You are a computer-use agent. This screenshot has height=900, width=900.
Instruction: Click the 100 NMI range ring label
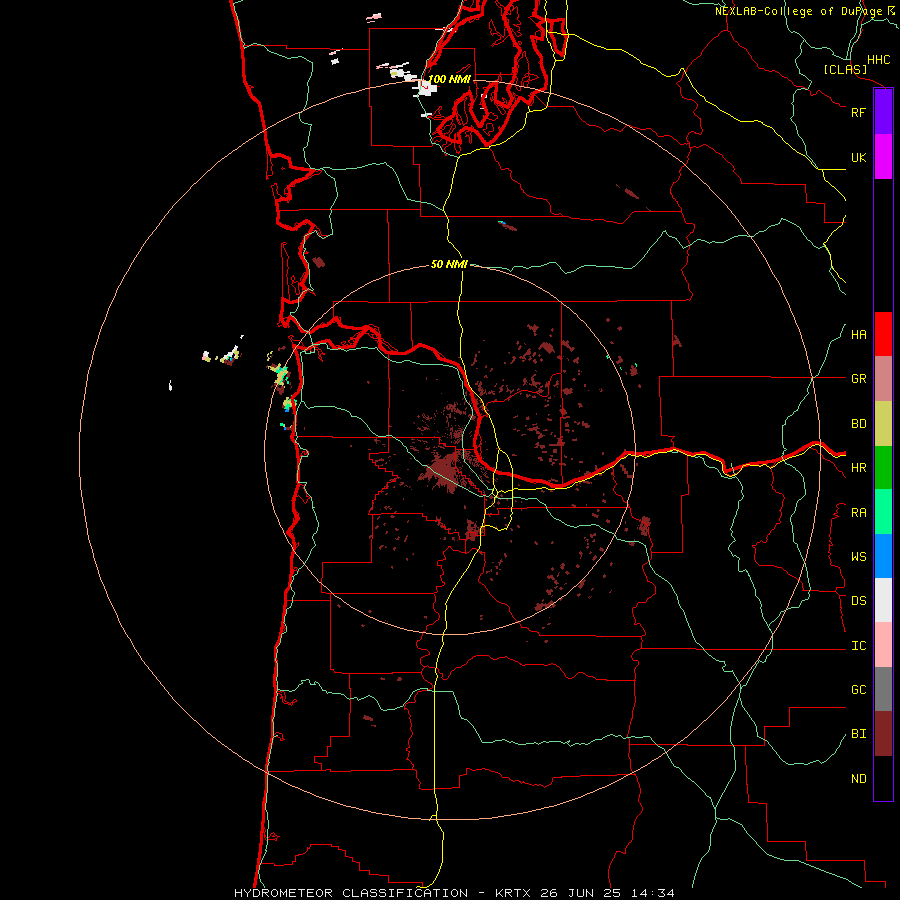click(x=449, y=79)
